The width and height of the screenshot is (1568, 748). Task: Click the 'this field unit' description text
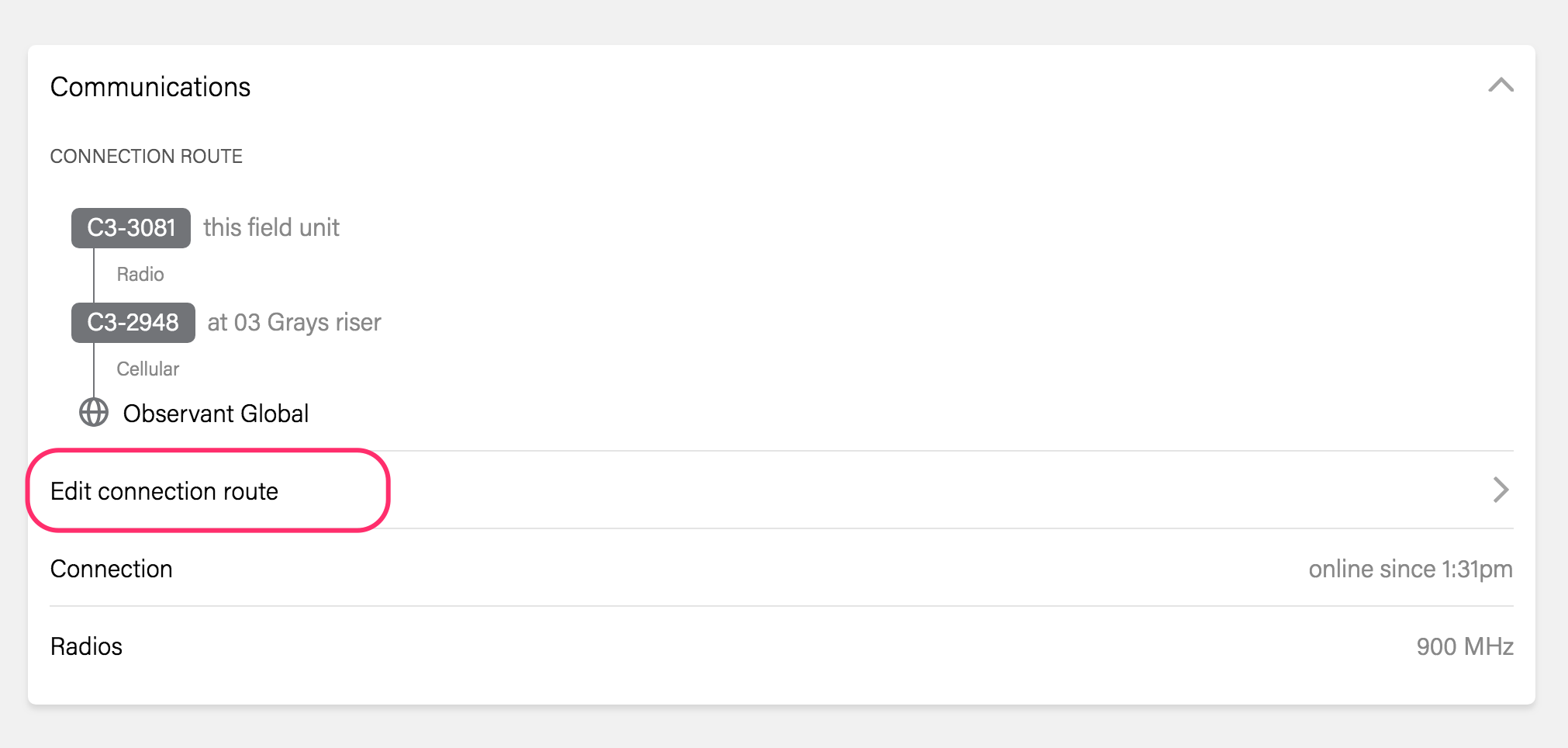pos(271,227)
